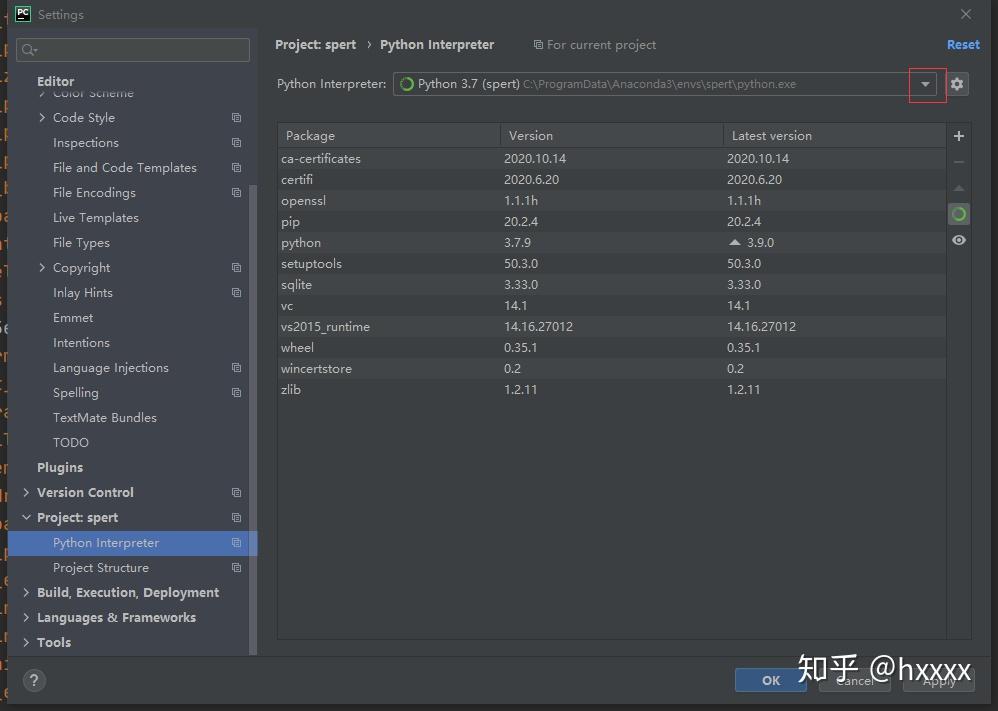Toggle the Conda package manager mode

click(958, 213)
